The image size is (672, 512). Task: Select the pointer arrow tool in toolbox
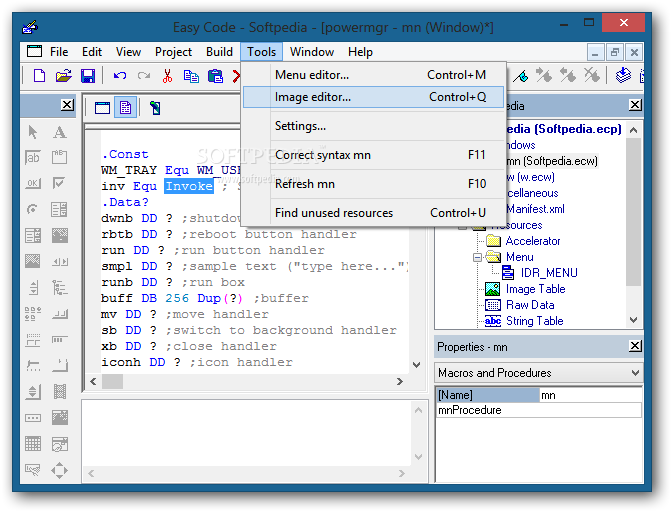tap(33, 132)
